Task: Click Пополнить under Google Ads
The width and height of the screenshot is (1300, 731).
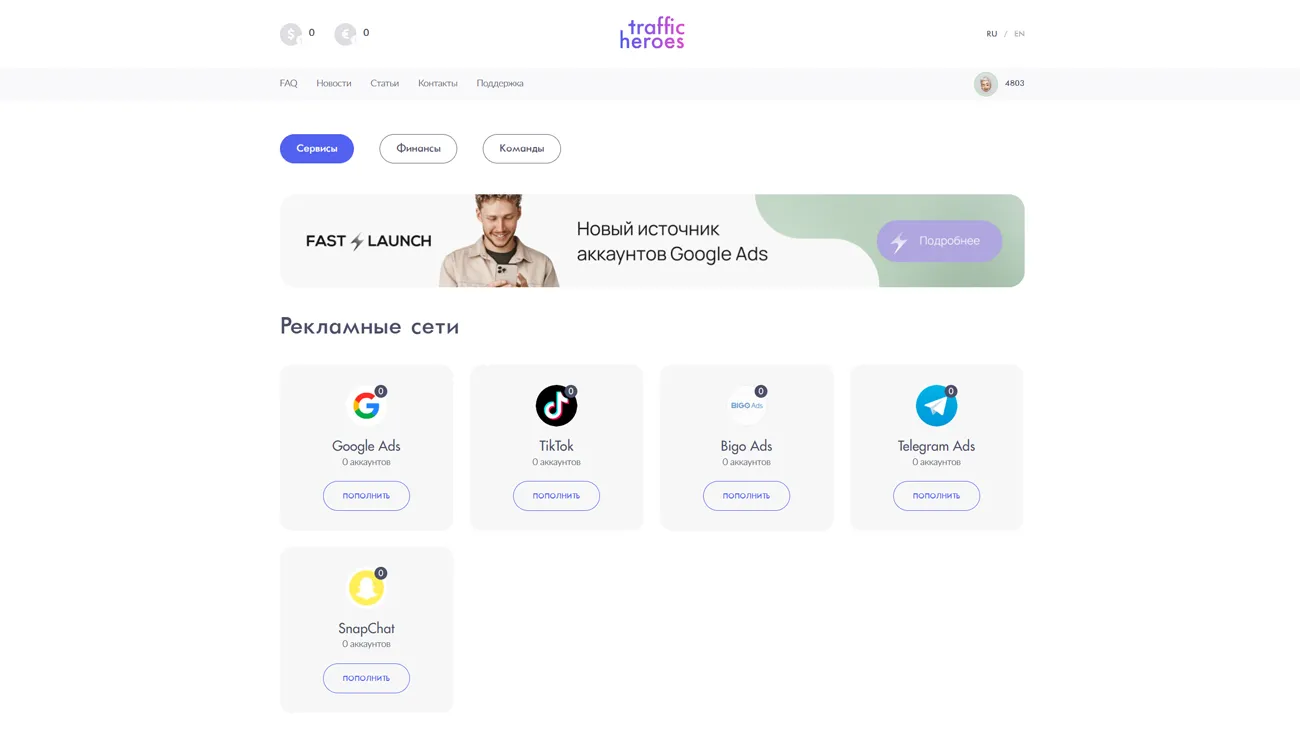Action: (366, 496)
